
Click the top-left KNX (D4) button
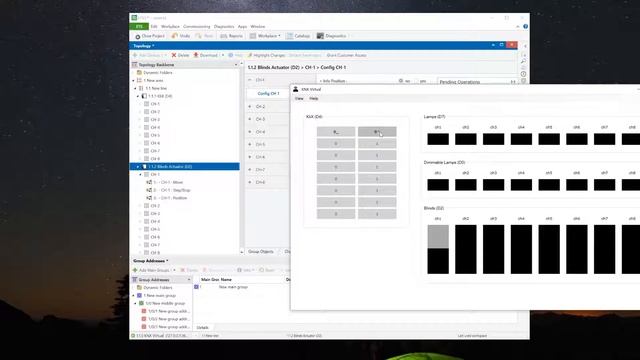point(336,131)
